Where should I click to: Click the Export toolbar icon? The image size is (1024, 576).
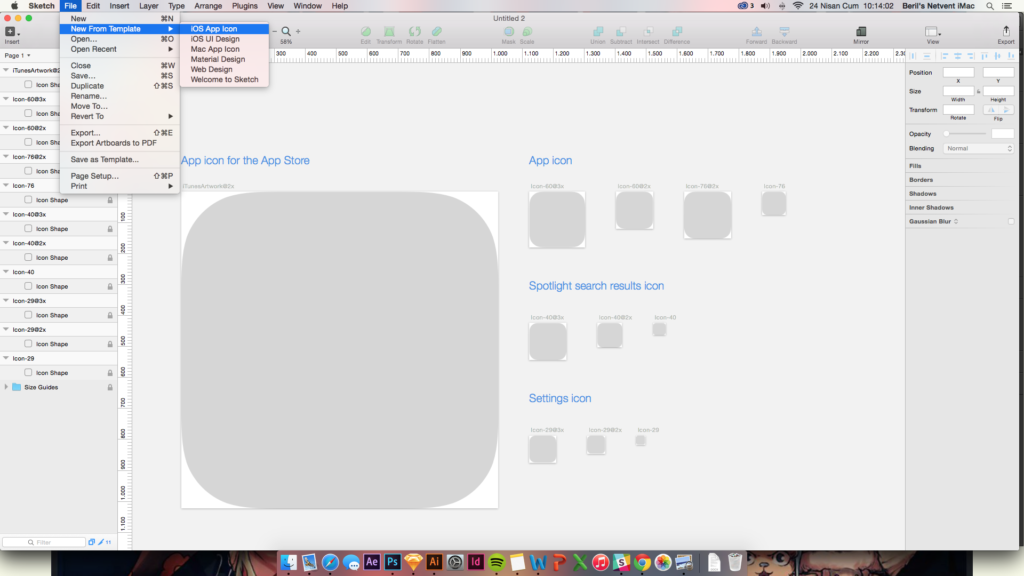coord(1006,31)
